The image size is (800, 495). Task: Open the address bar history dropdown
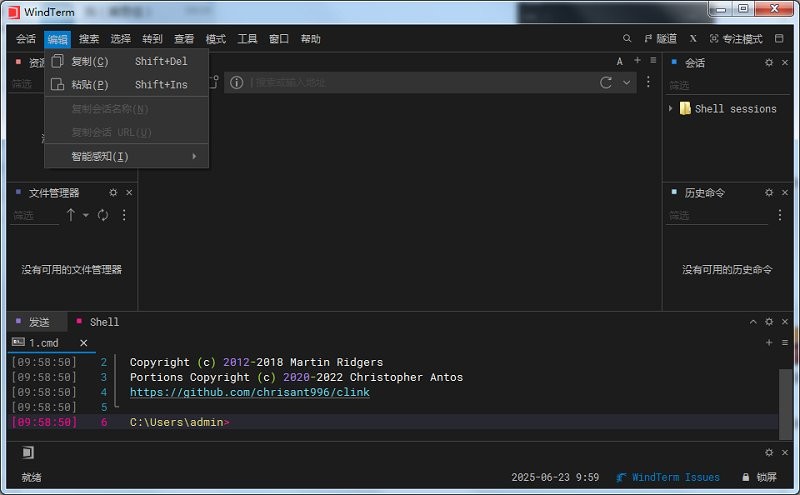click(627, 82)
